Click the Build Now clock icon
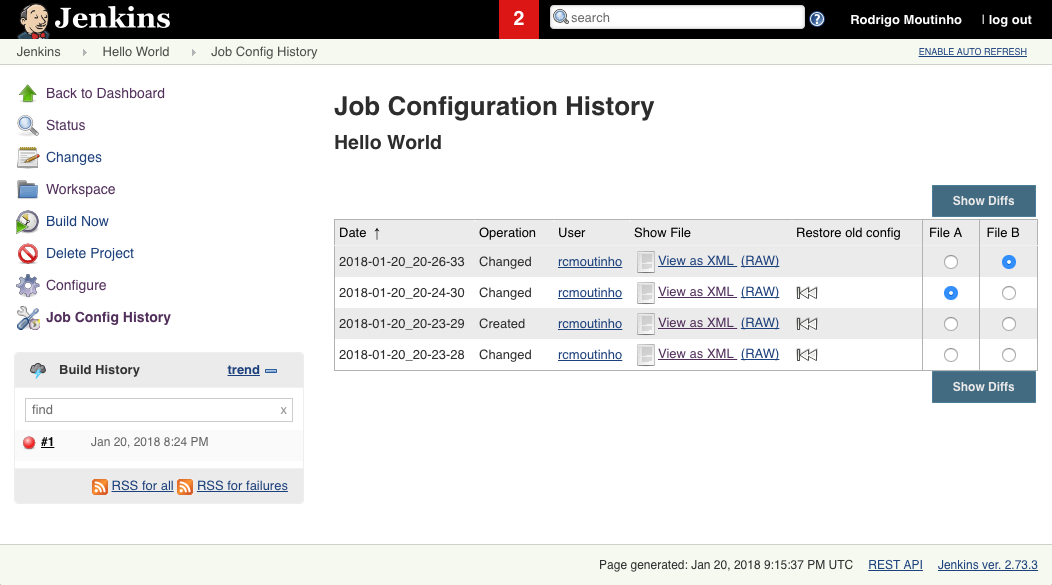Viewport: 1052px width, 585px height. [x=28, y=221]
